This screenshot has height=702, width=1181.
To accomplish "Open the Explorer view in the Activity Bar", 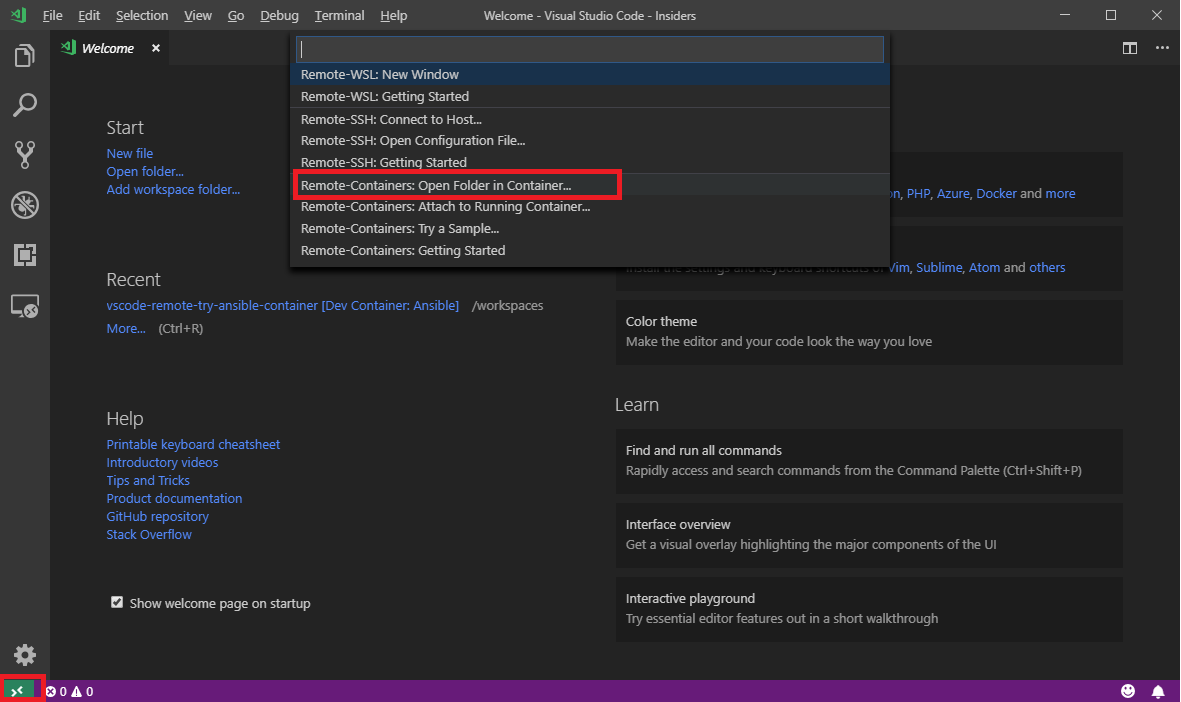I will (24, 57).
